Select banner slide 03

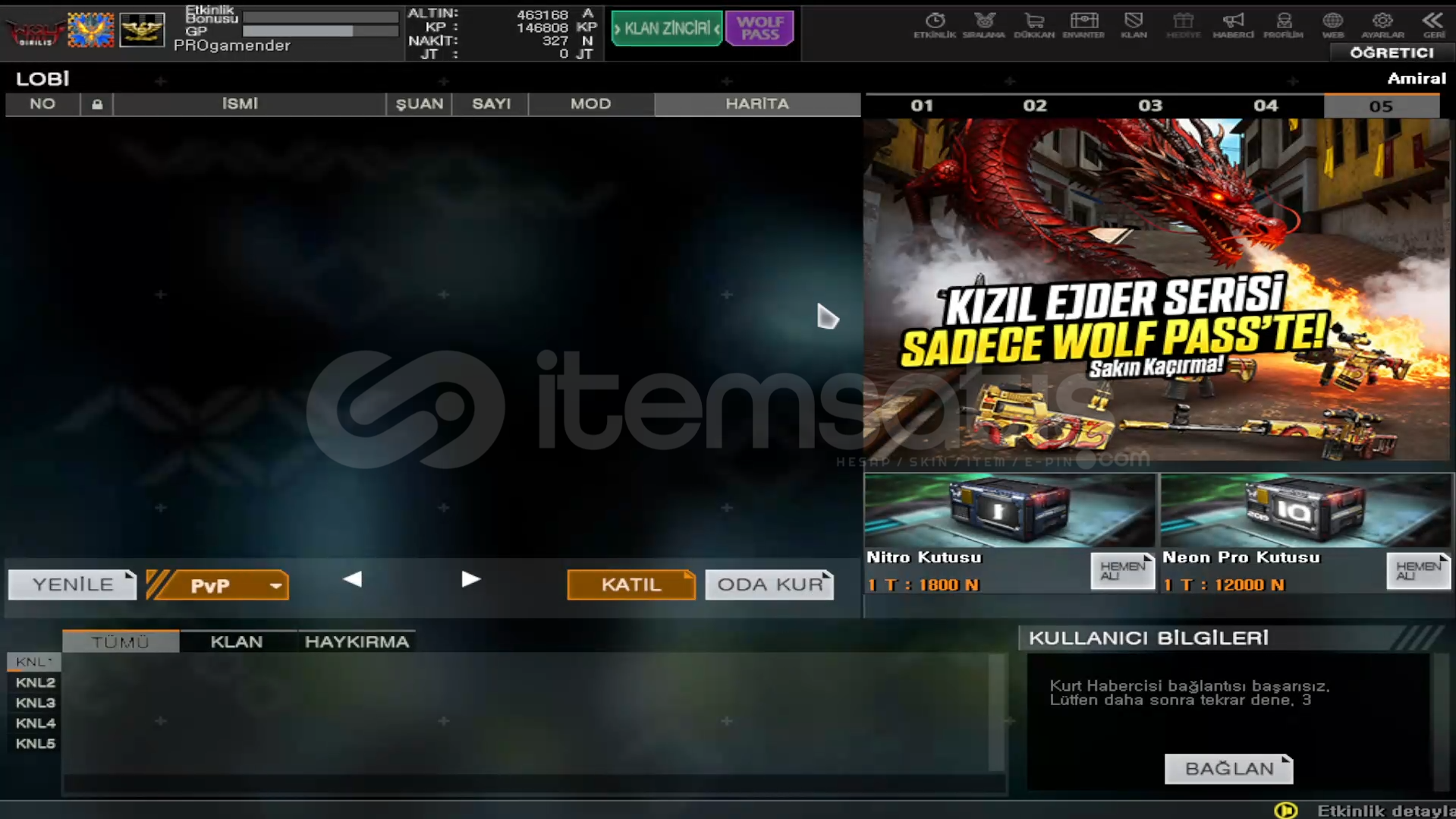[x=1149, y=106]
